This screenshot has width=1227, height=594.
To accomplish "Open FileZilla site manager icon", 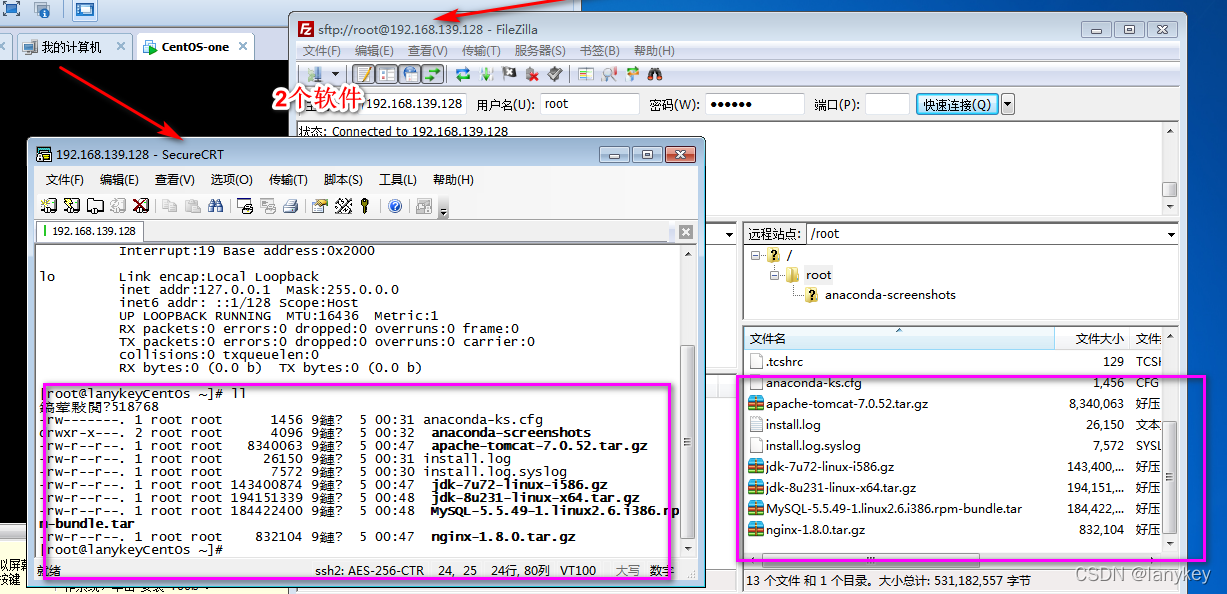I will pos(314,74).
